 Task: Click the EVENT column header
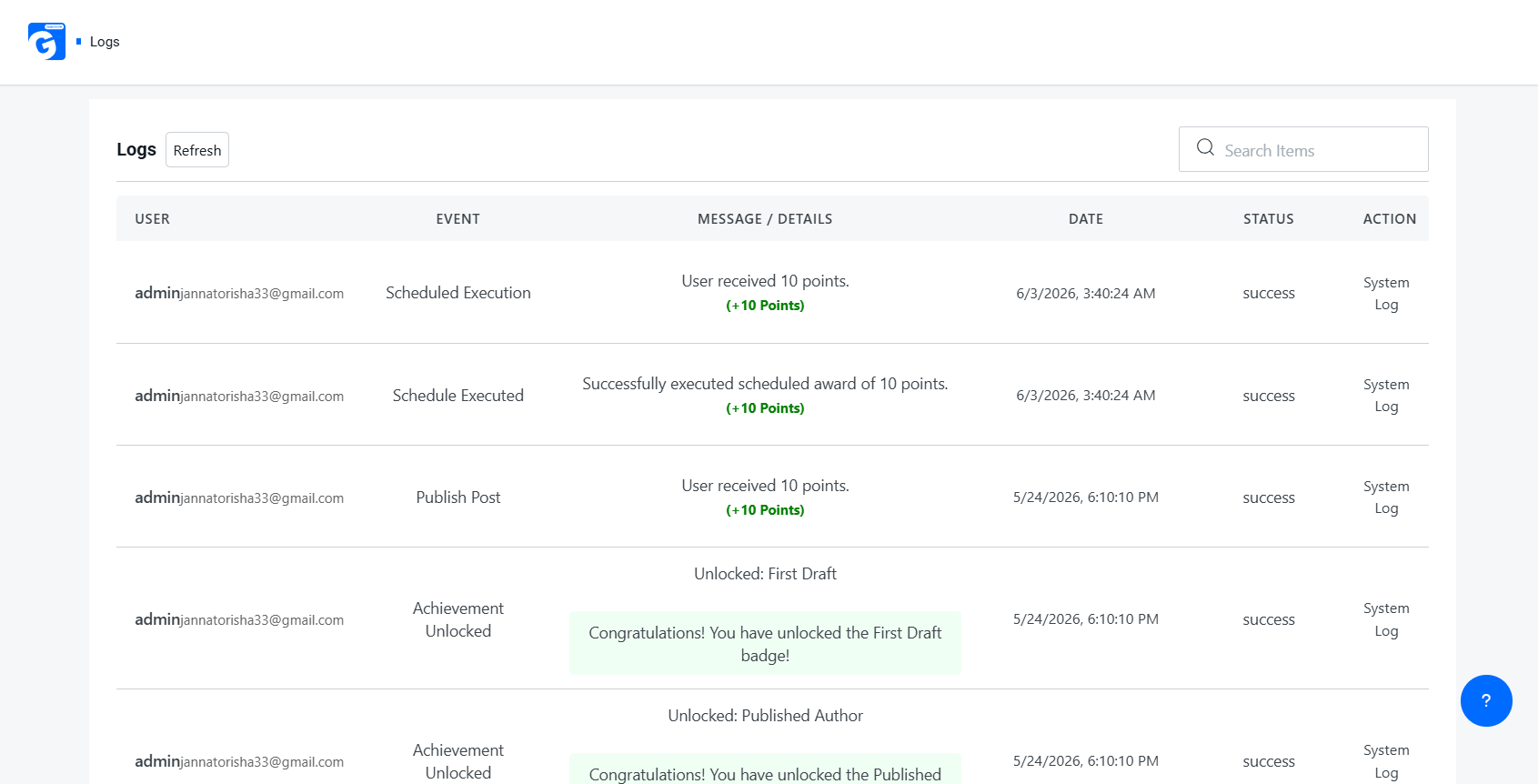click(457, 219)
